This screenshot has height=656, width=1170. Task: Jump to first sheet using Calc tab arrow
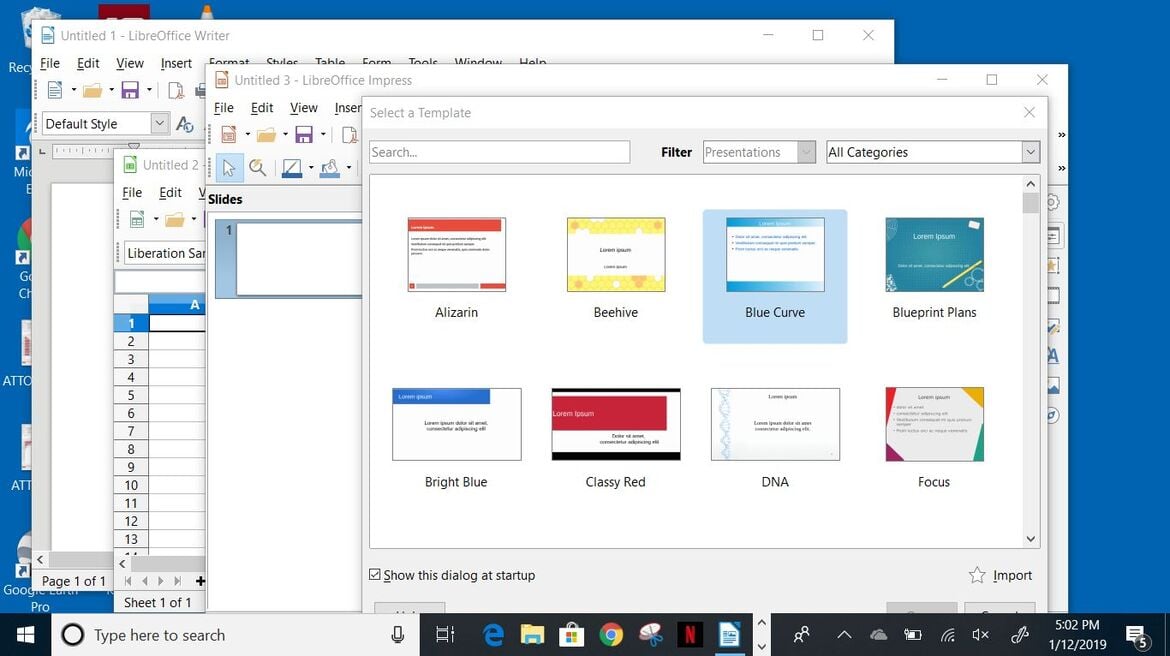point(128,581)
